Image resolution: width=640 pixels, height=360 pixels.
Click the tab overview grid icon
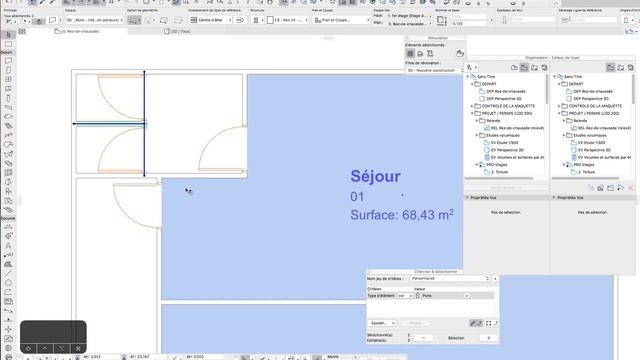(x=22, y=31)
